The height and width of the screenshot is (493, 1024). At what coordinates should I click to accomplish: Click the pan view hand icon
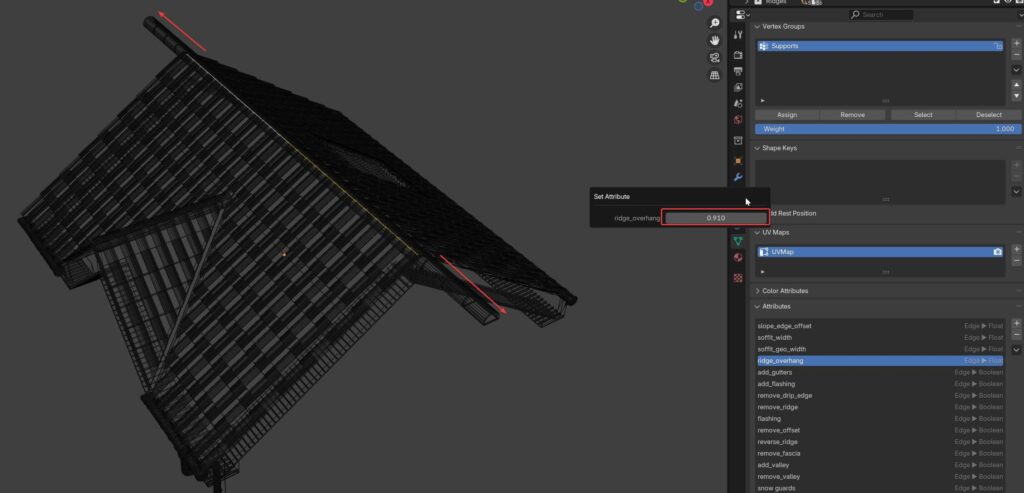[714, 40]
